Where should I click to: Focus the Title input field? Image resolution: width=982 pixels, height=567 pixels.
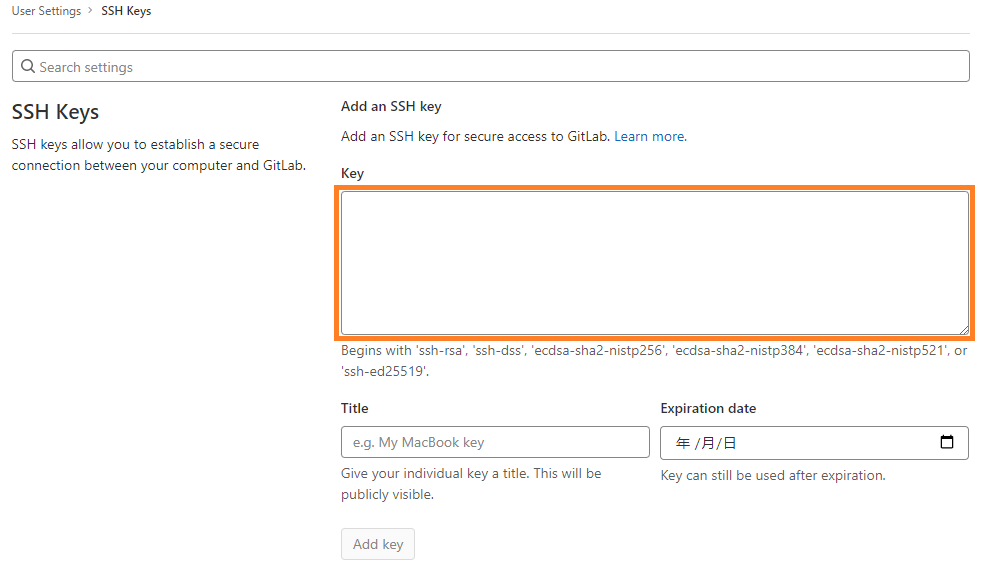(x=495, y=442)
